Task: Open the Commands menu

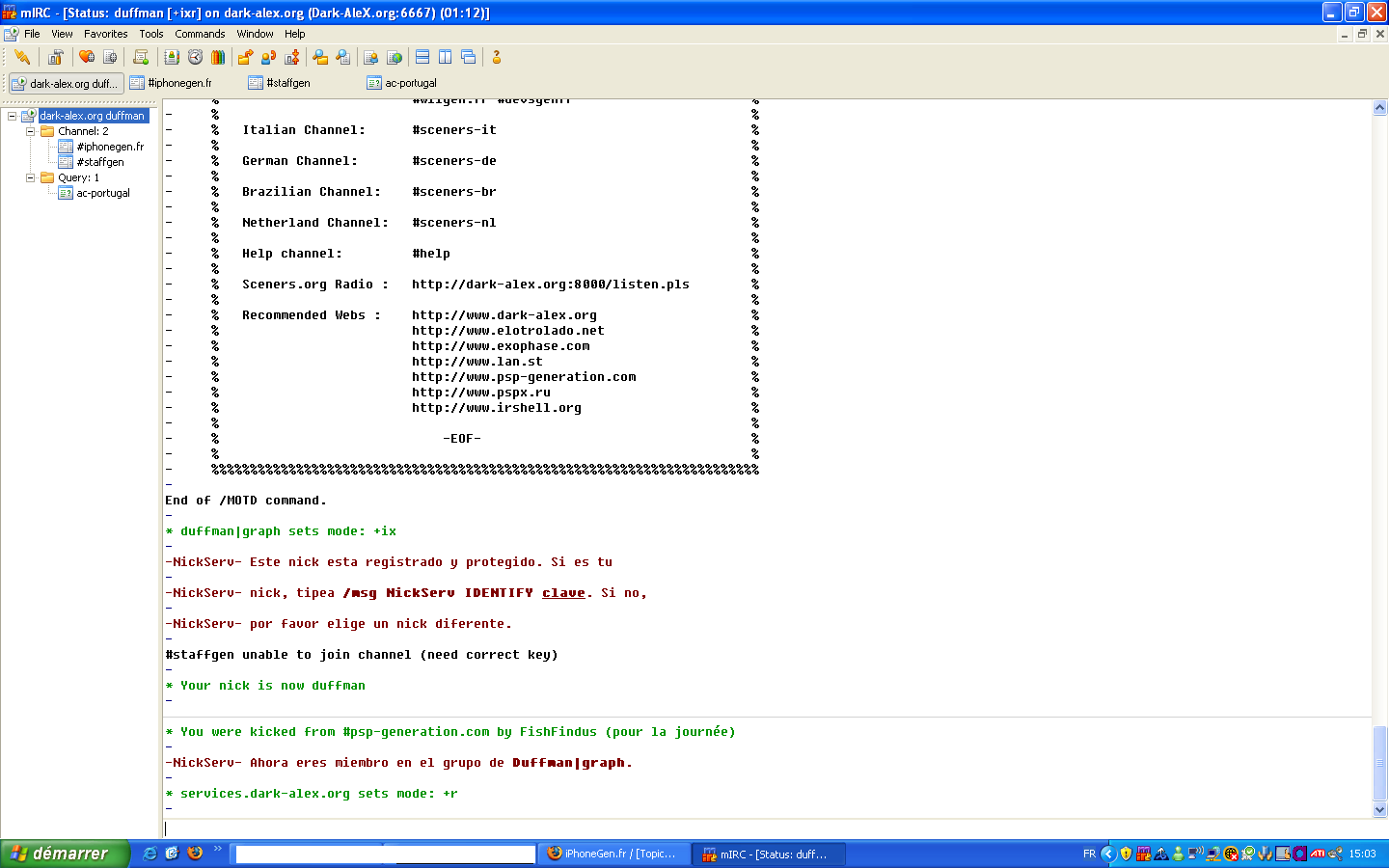Action: click(x=200, y=34)
